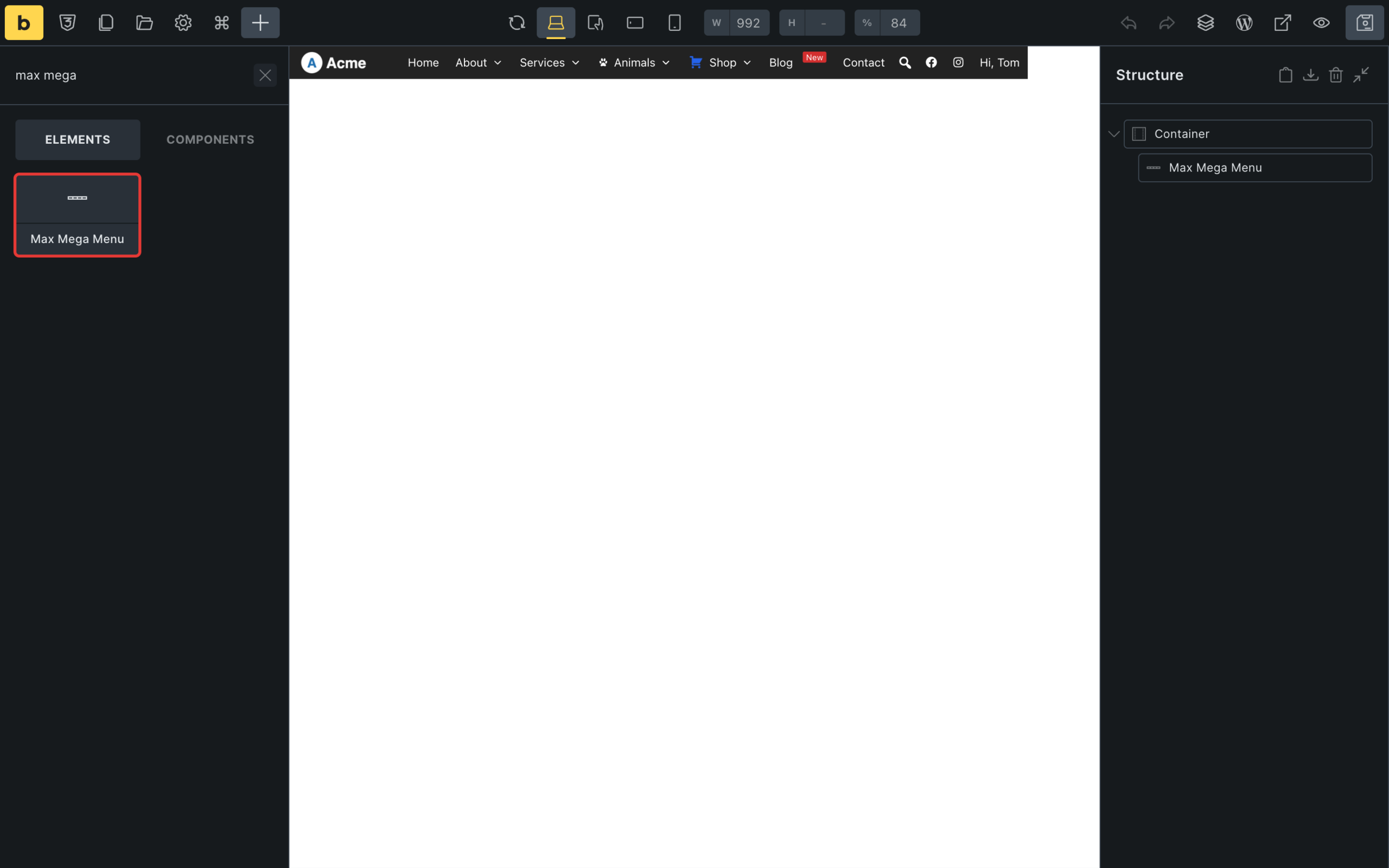Switch to the COMPONENTS tab

[x=210, y=139]
